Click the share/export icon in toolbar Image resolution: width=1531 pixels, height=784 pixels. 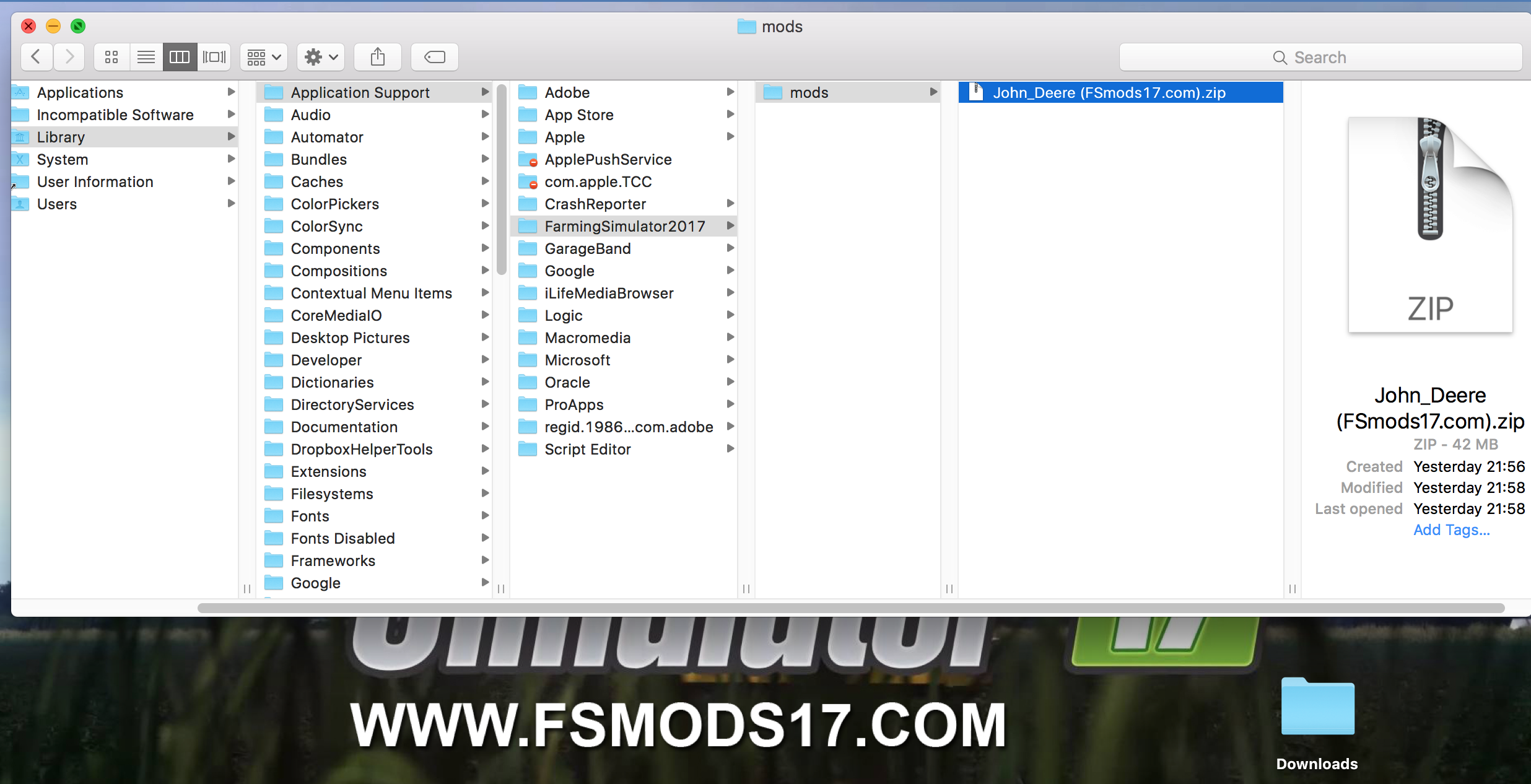click(378, 57)
